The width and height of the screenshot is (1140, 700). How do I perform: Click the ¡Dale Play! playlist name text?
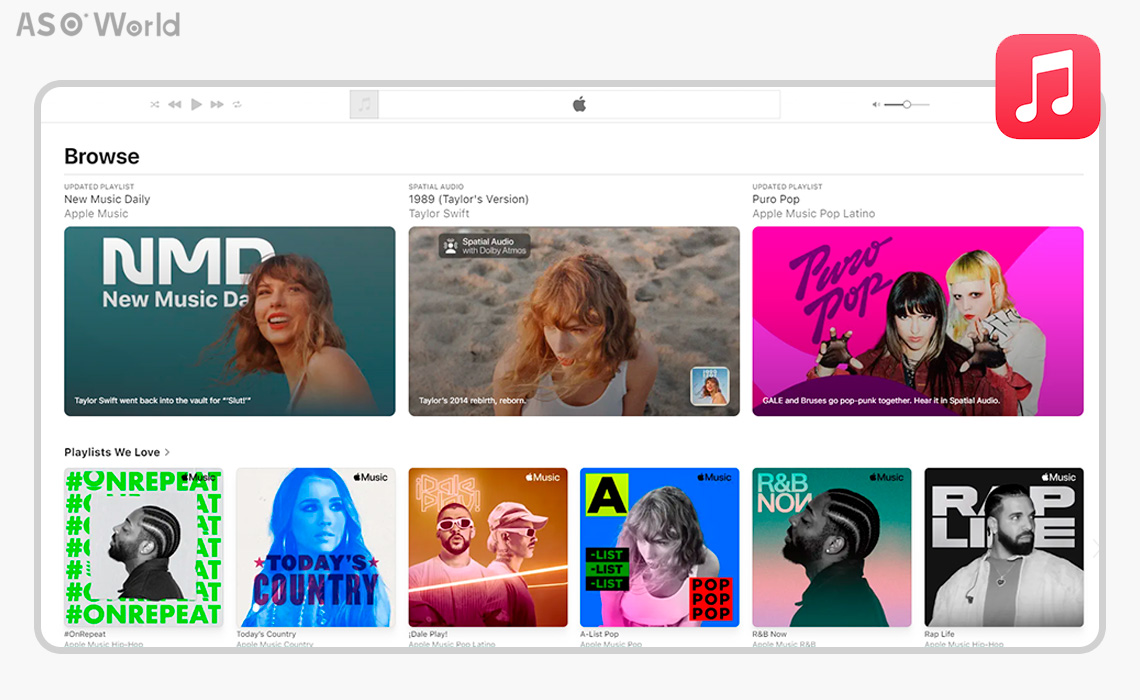coord(428,634)
